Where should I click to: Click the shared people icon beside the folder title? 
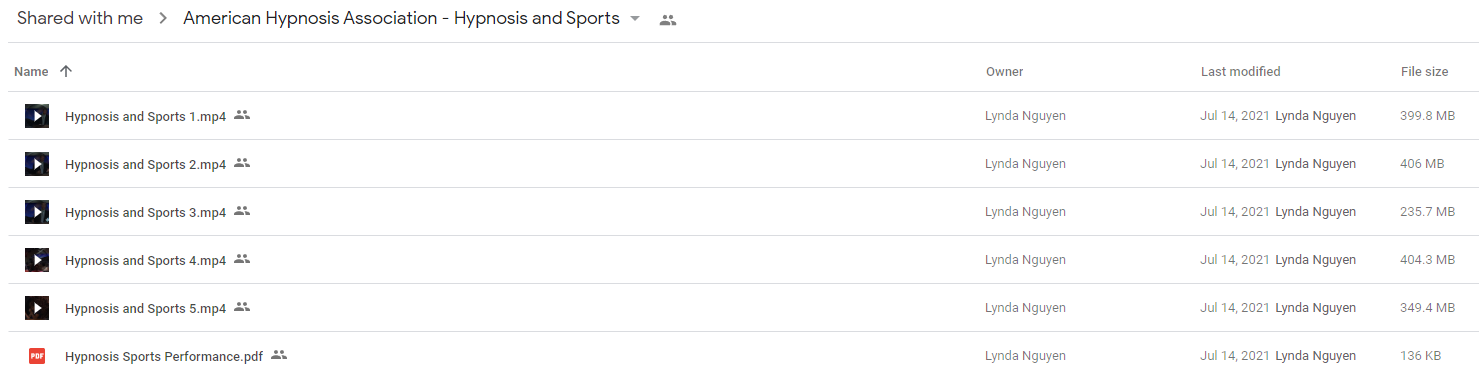668,20
